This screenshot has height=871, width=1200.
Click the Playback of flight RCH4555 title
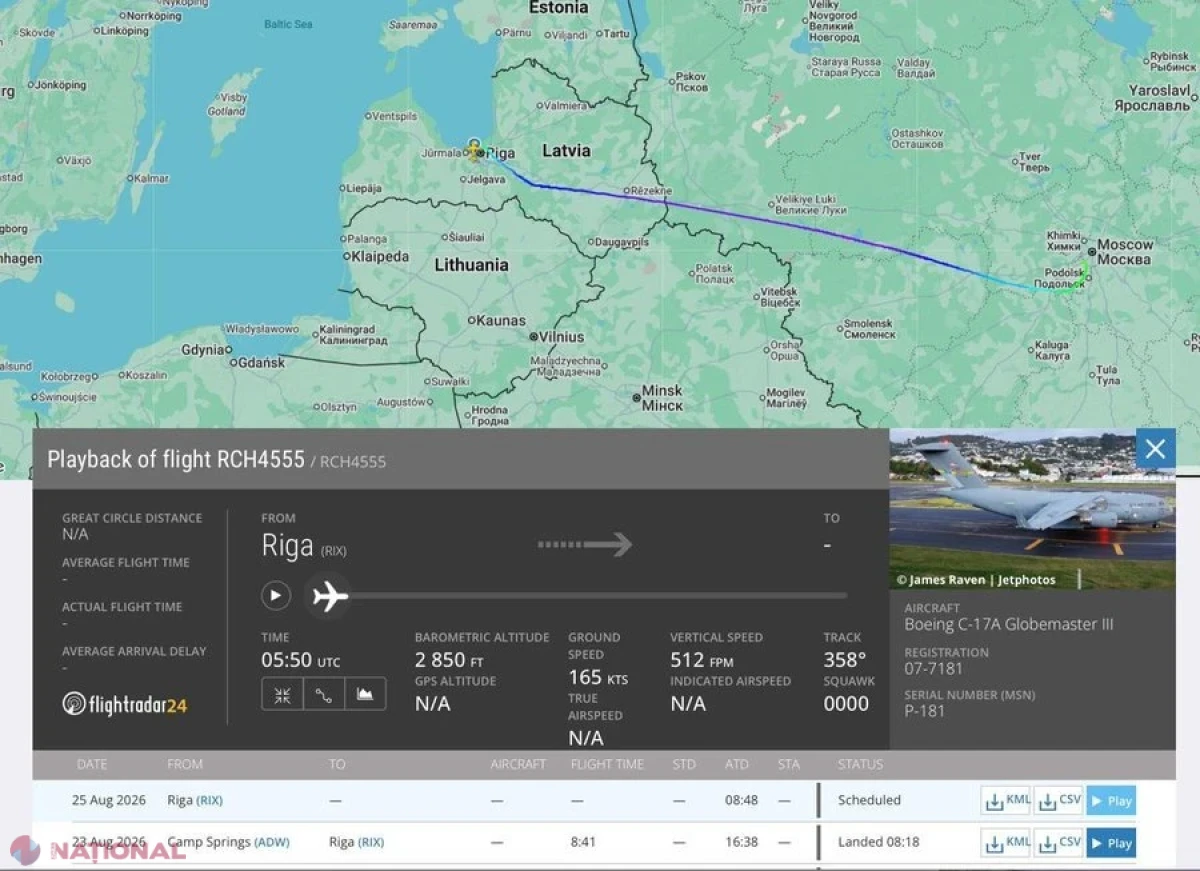point(176,460)
